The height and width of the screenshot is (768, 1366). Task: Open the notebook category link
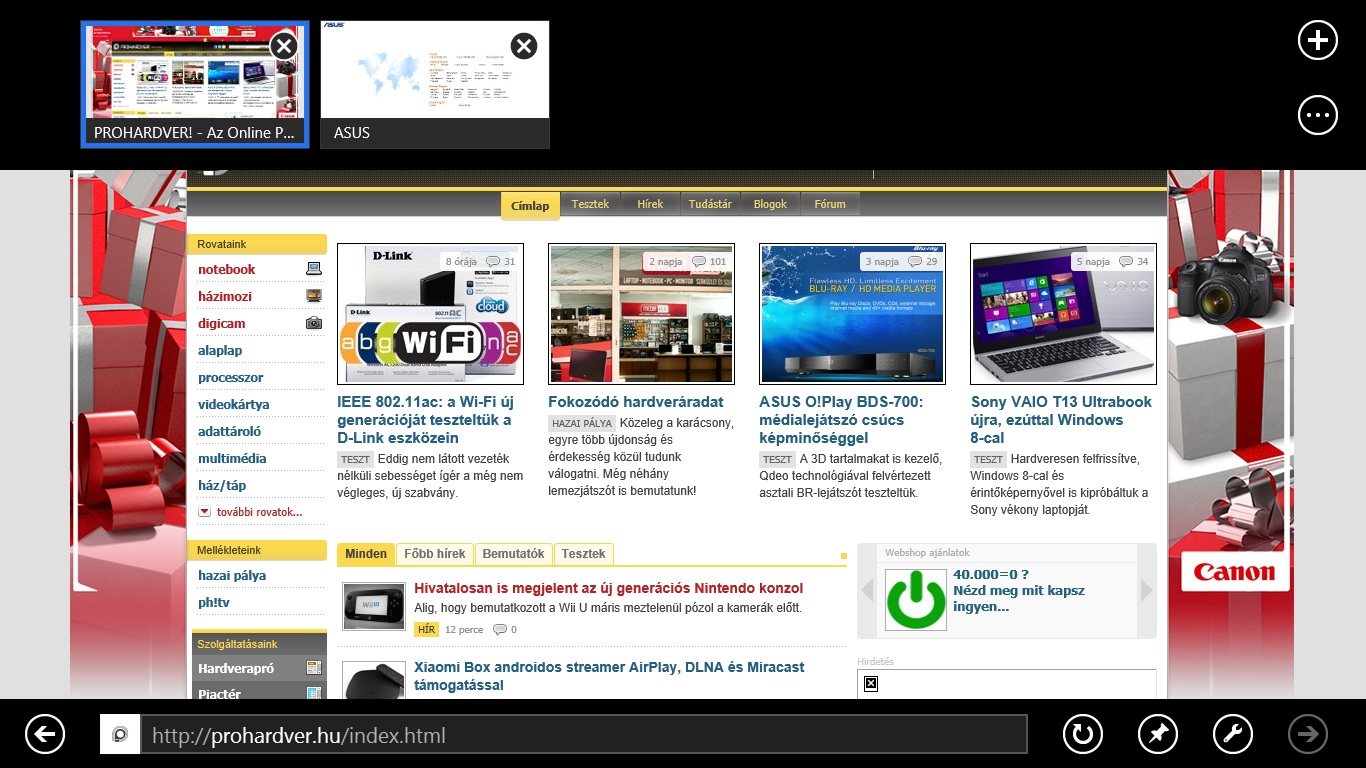(226, 269)
